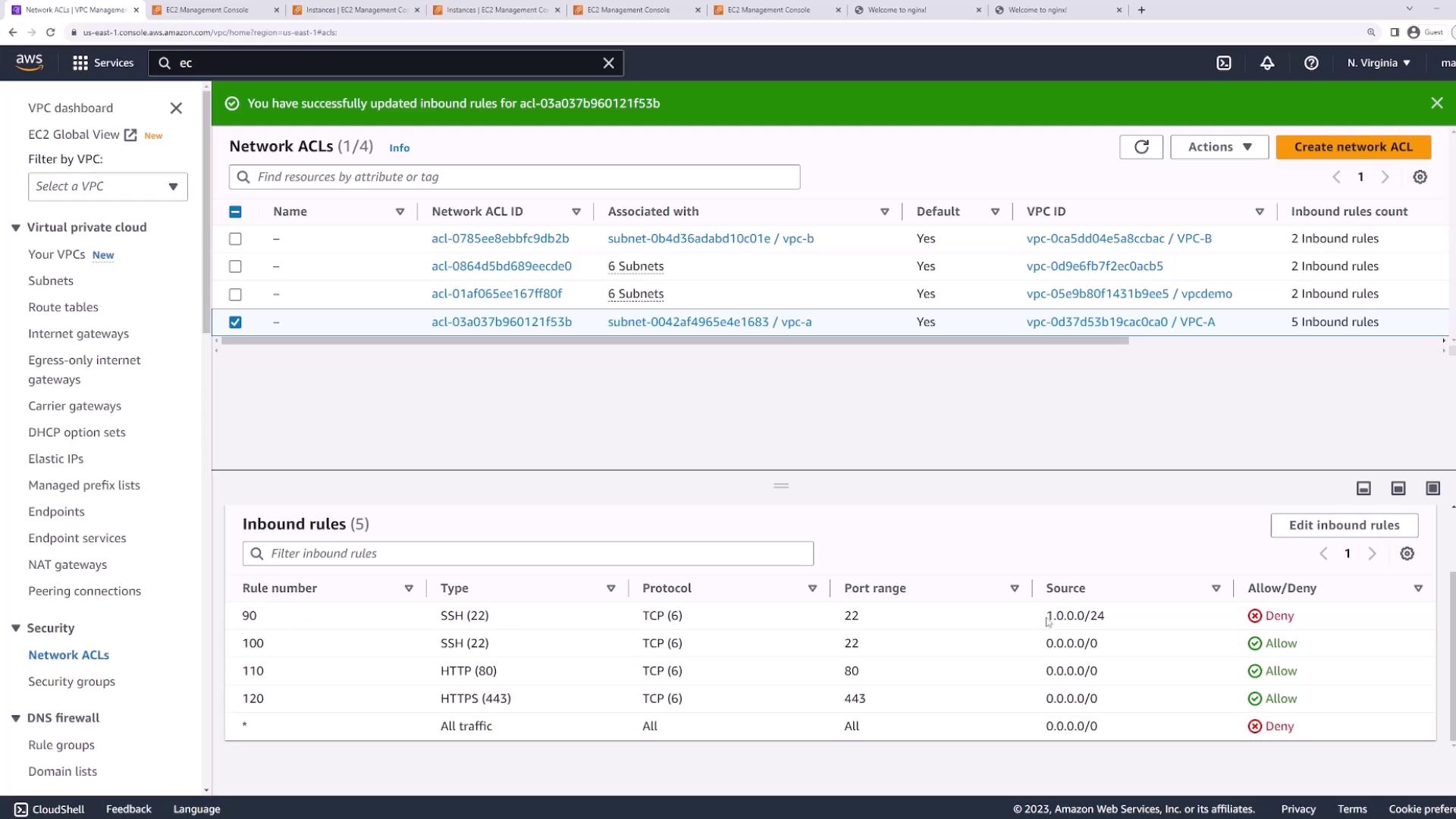
Task: Open inbound rules preferences gear
Action: [1407, 554]
